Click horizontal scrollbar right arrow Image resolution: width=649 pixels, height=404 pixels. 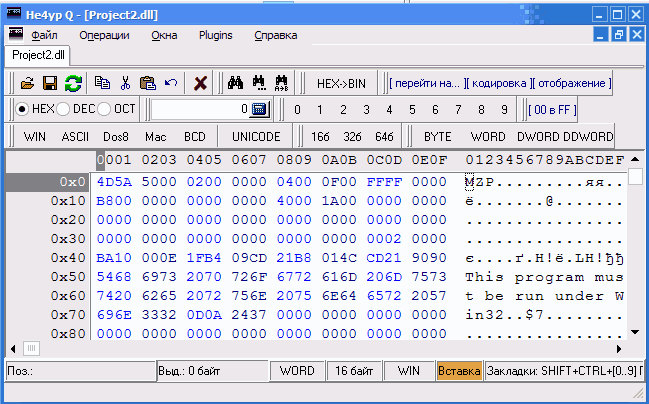[619, 349]
